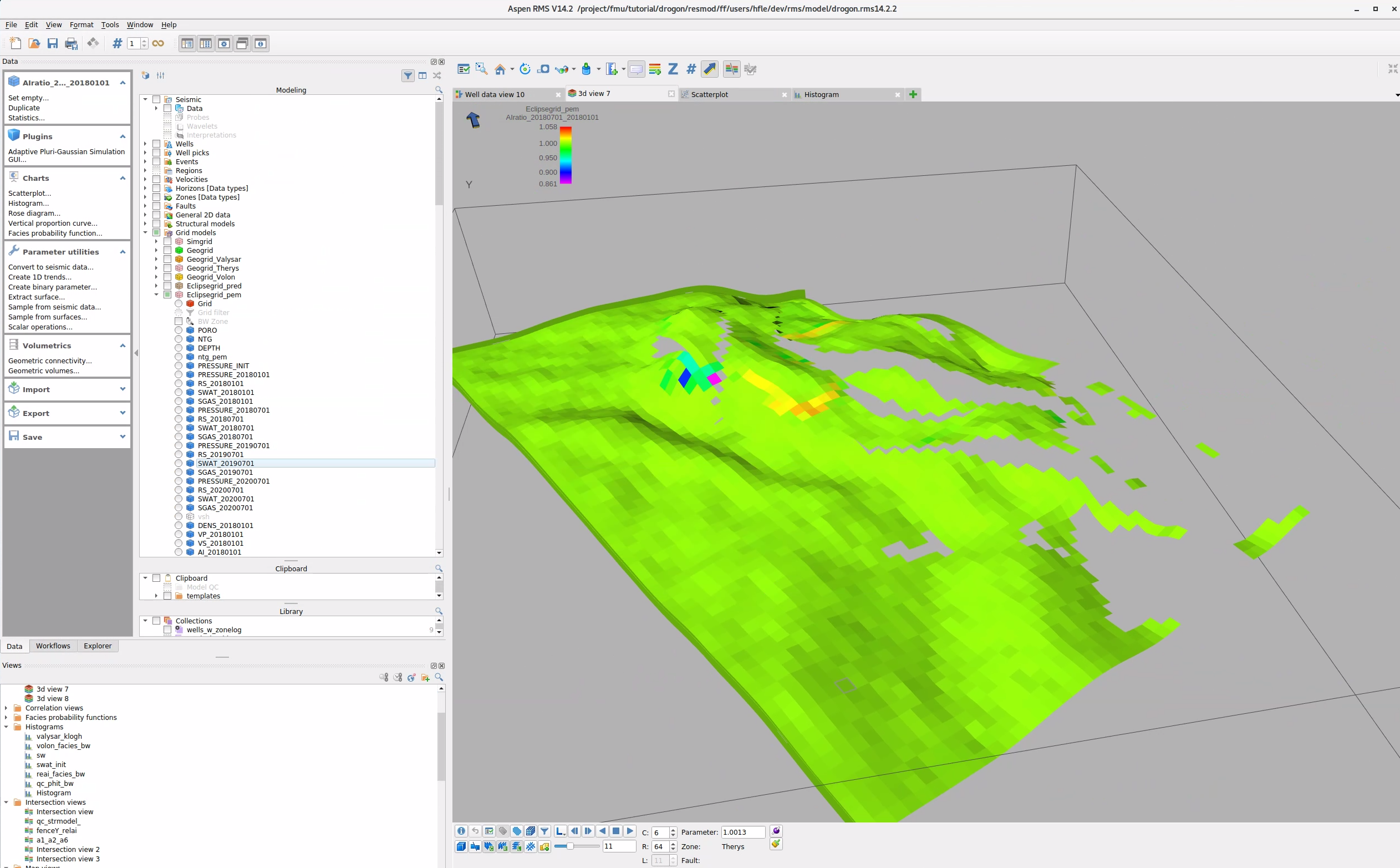
Task: Click the open project folder icon
Action: [34, 43]
